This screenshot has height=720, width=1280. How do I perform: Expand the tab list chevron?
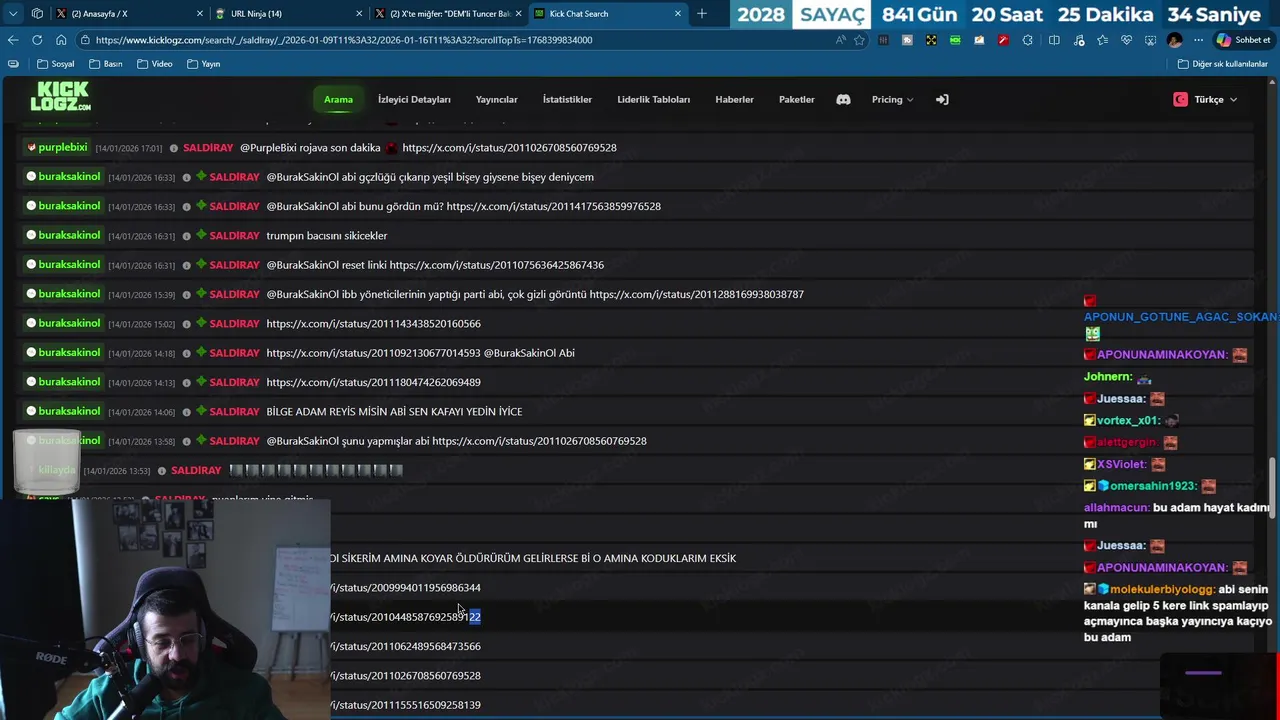point(13,14)
